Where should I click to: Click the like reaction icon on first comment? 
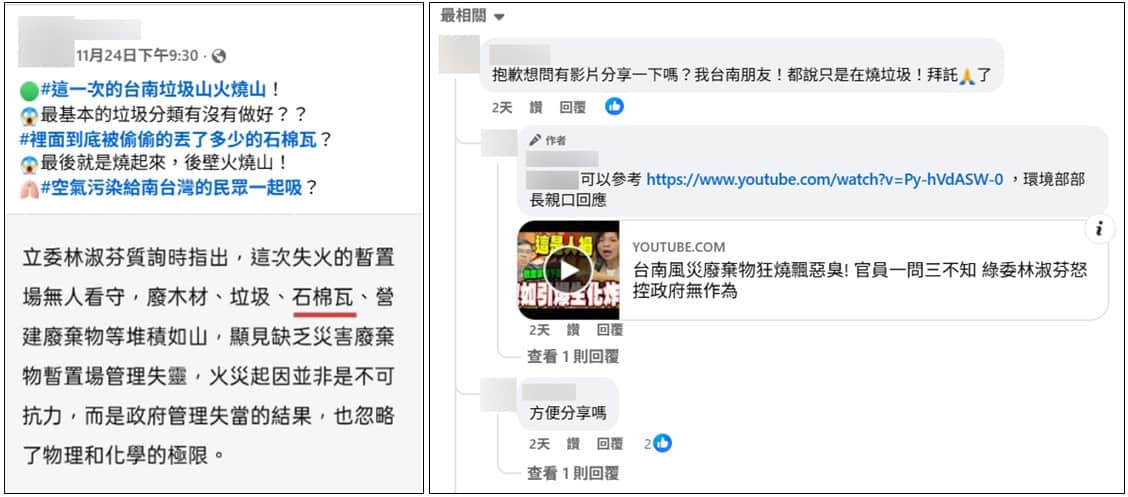pos(614,106)
